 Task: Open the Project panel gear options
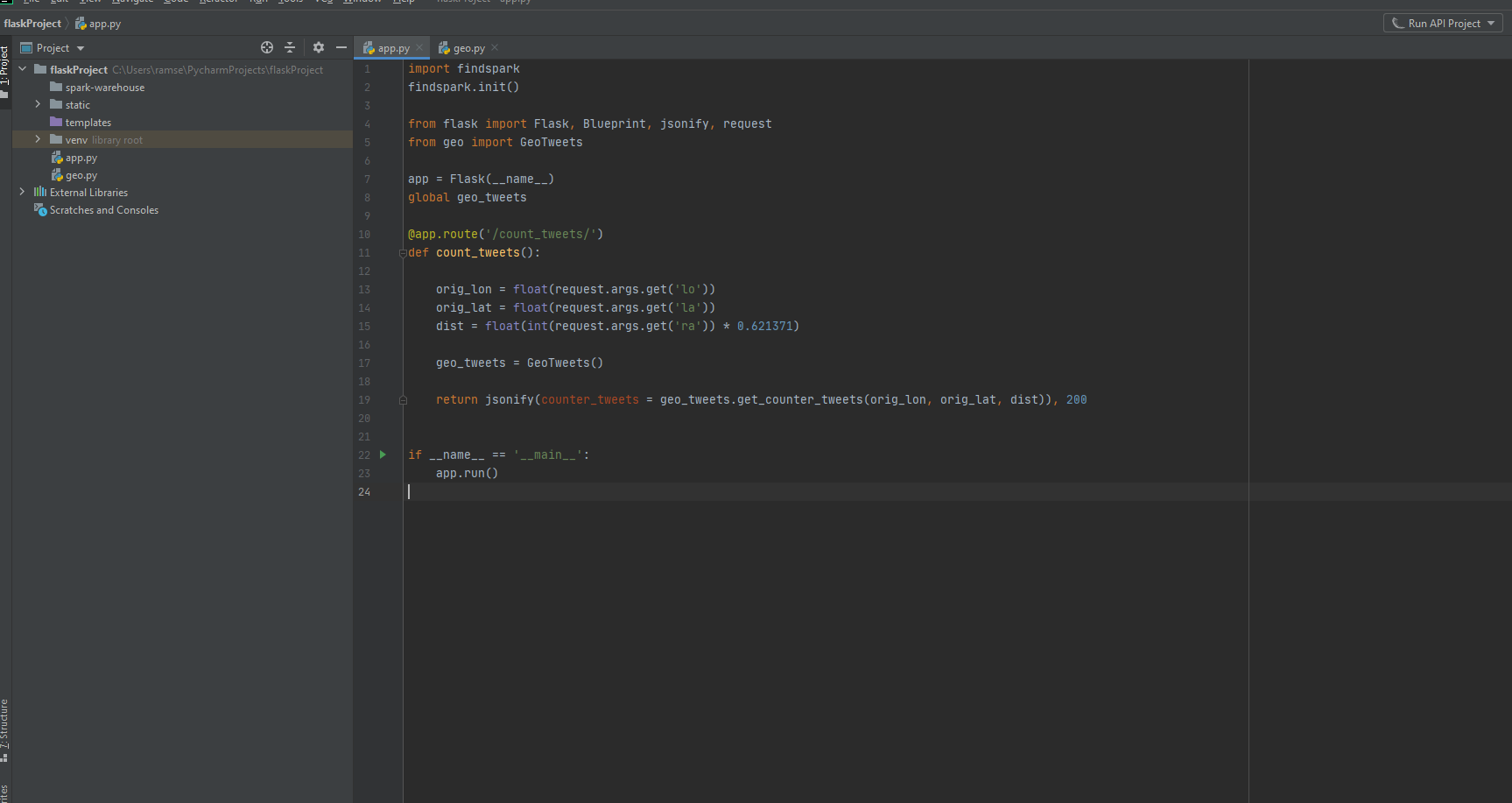[x=319, y=47]
